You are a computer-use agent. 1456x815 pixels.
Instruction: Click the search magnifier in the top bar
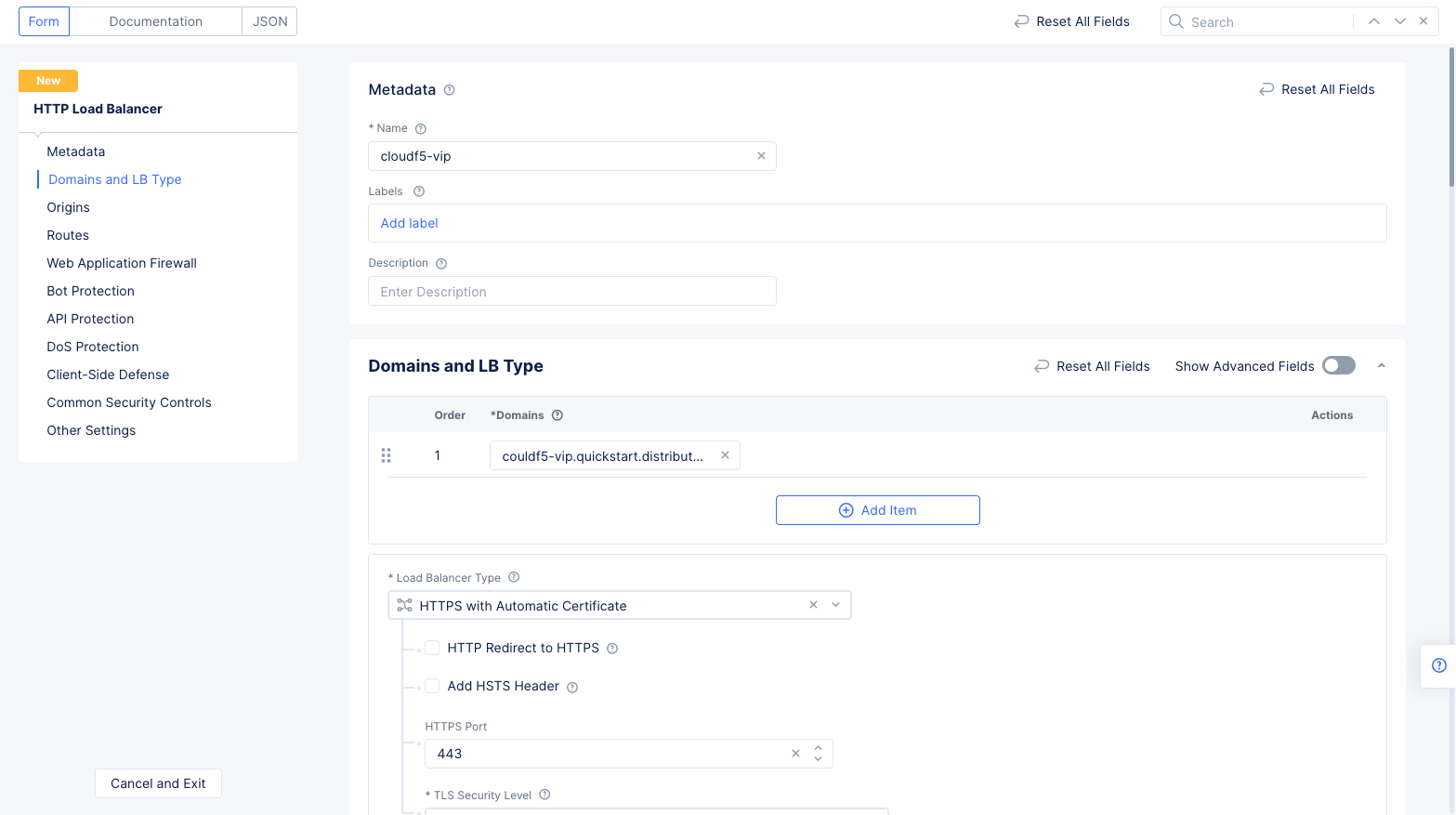[1175, 20]
